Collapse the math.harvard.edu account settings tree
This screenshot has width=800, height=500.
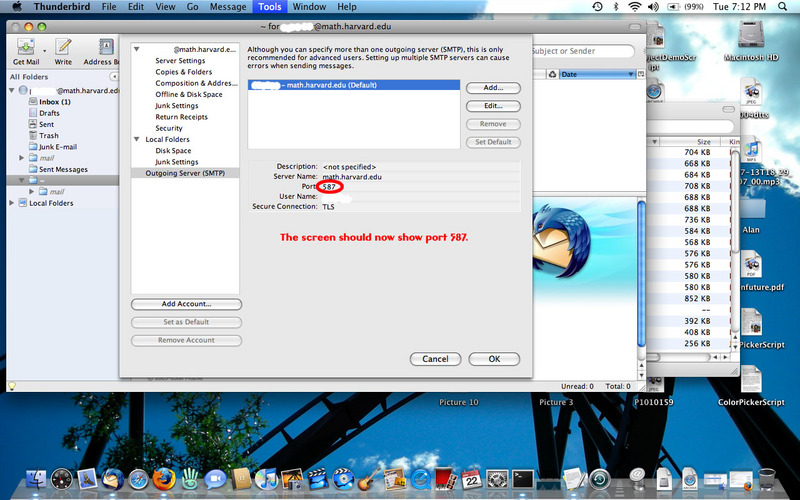pyautogui.click(x=136, y=49)
